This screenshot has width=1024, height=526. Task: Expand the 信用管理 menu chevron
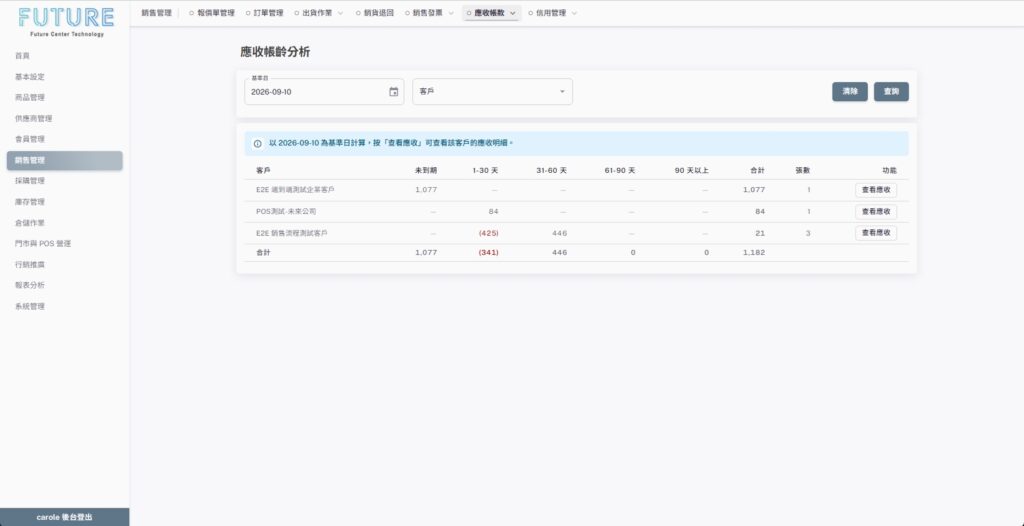point(574,13)
